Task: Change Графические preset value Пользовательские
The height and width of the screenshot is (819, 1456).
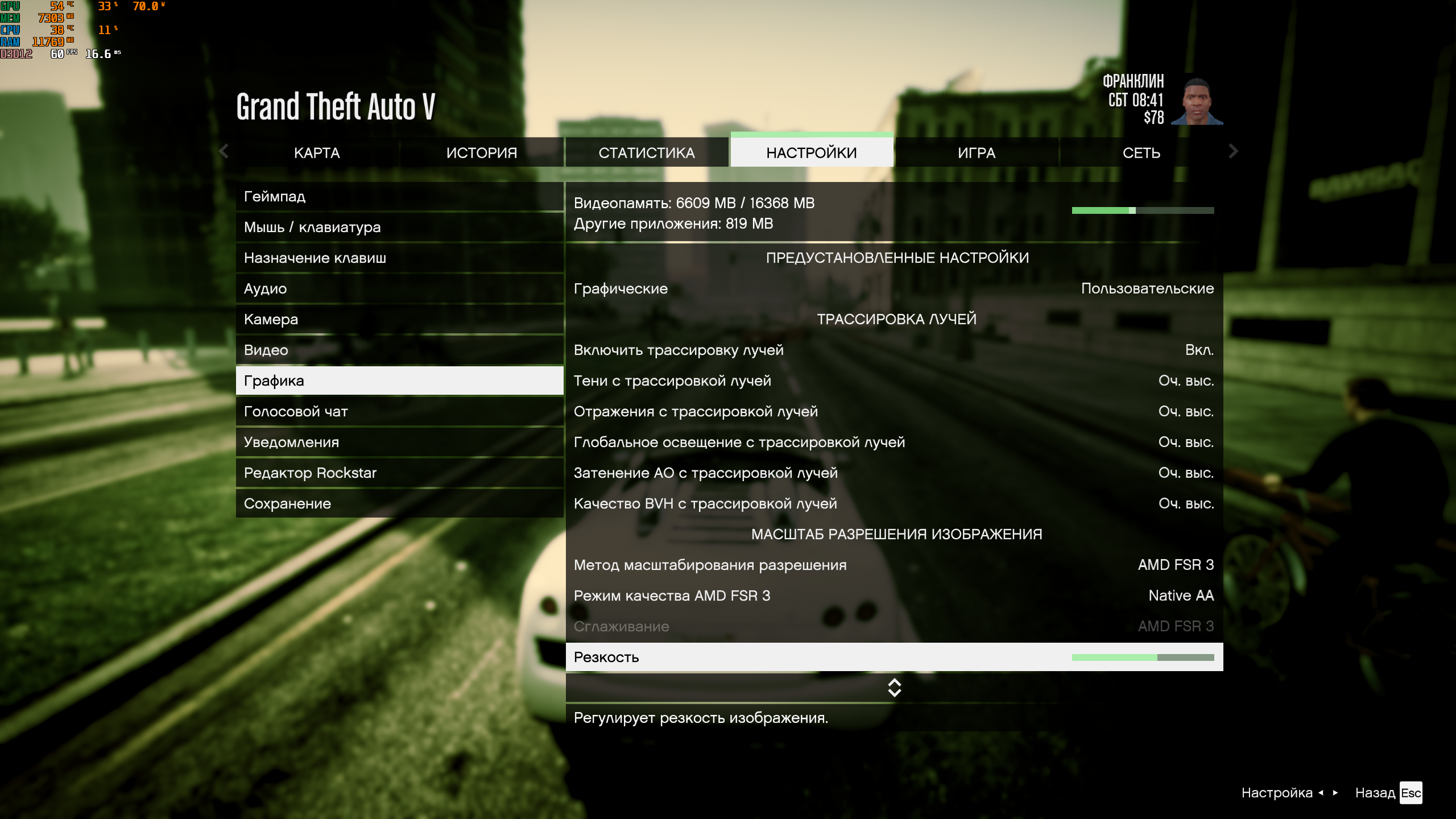Action: click(x=1147, y=288)
